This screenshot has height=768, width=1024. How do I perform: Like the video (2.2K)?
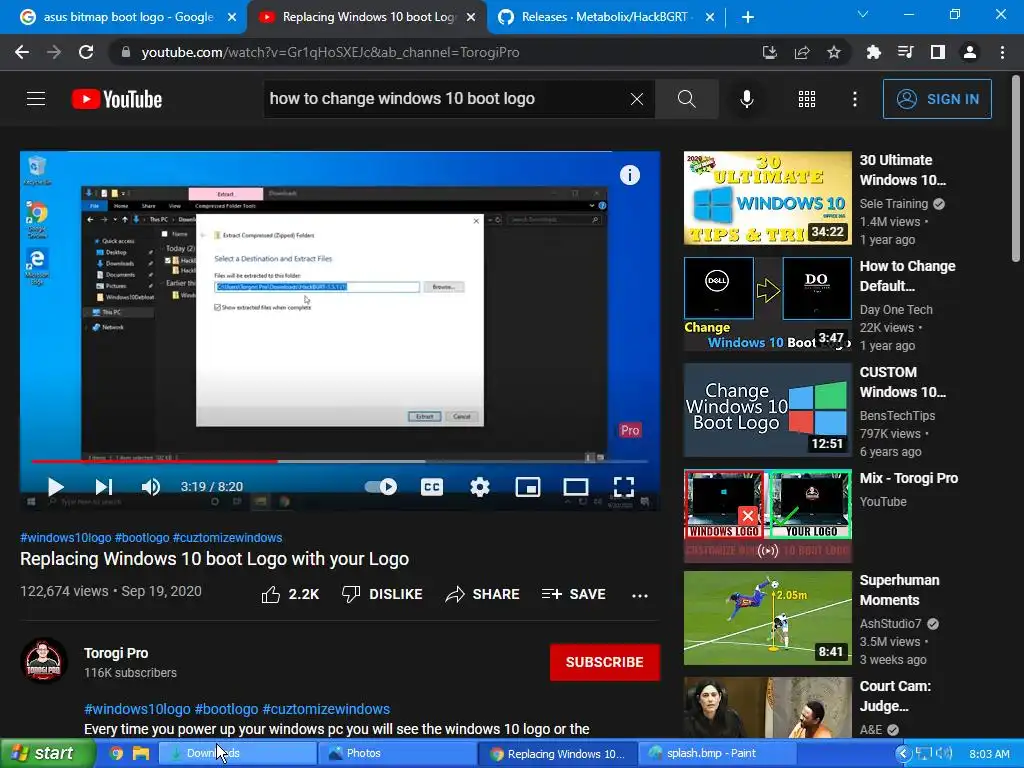[x=290, y=594]
